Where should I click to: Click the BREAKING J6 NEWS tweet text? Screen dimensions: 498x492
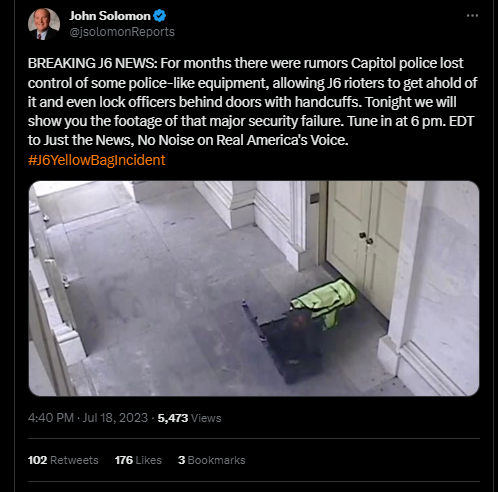tap(252, 102)
